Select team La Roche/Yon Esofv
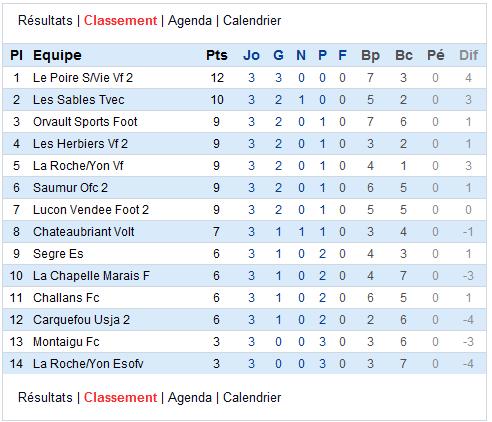The height and width of the screenshot is (422, 492). pyautogui.click(x=88, y=364)
